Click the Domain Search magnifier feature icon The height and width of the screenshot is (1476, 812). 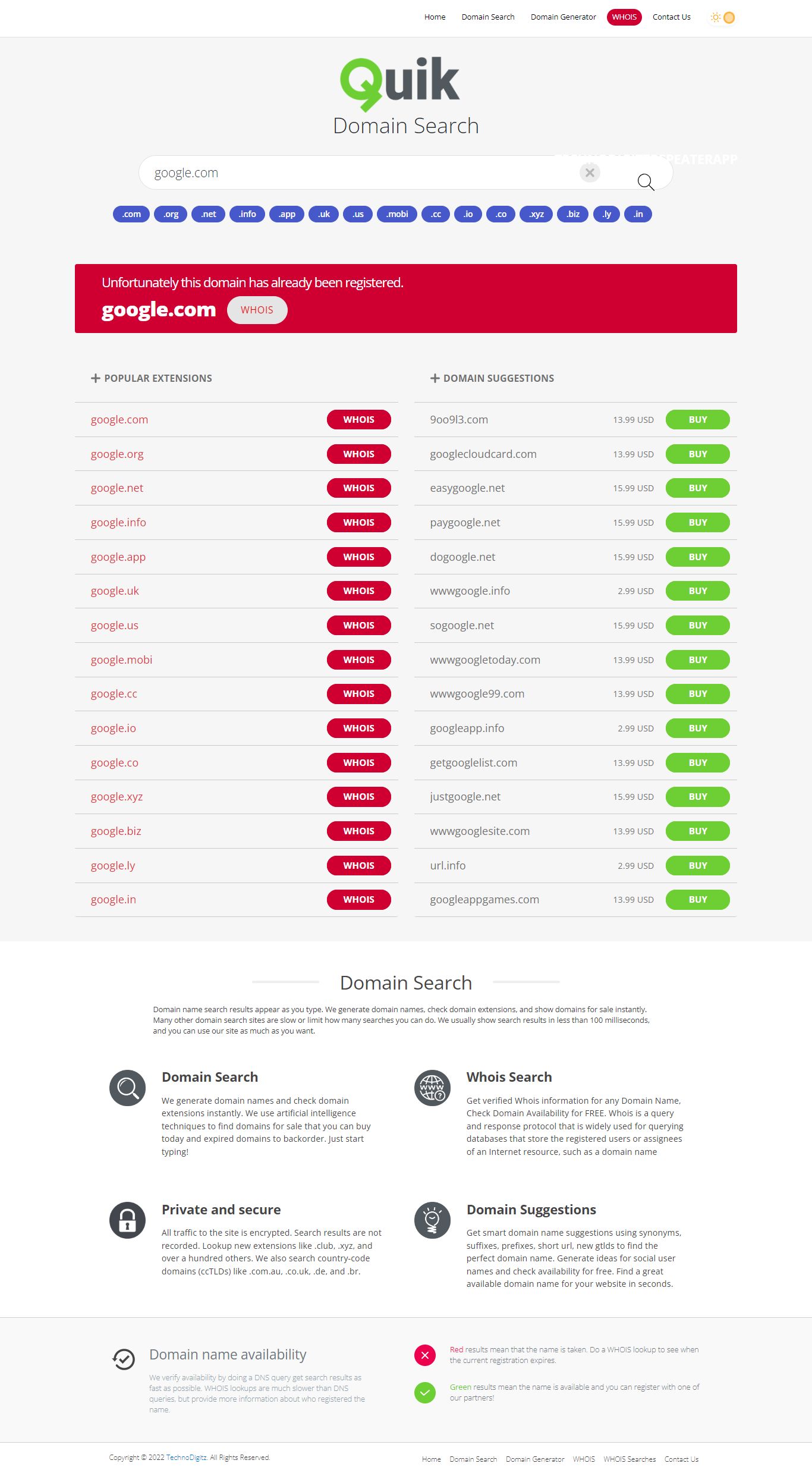click(x=127, y=1088)
